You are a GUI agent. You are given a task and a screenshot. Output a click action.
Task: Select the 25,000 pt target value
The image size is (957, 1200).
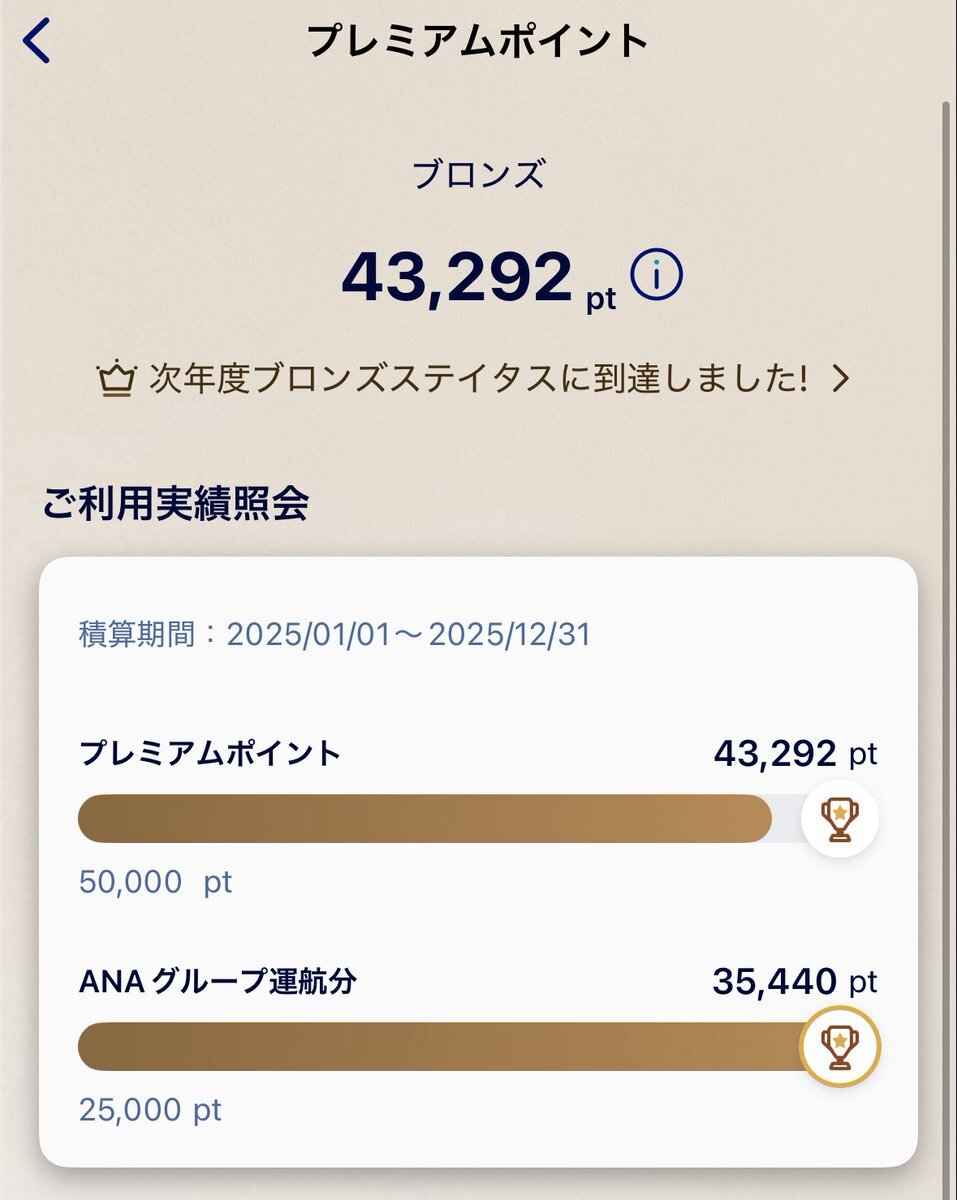tap(150, 1109)
